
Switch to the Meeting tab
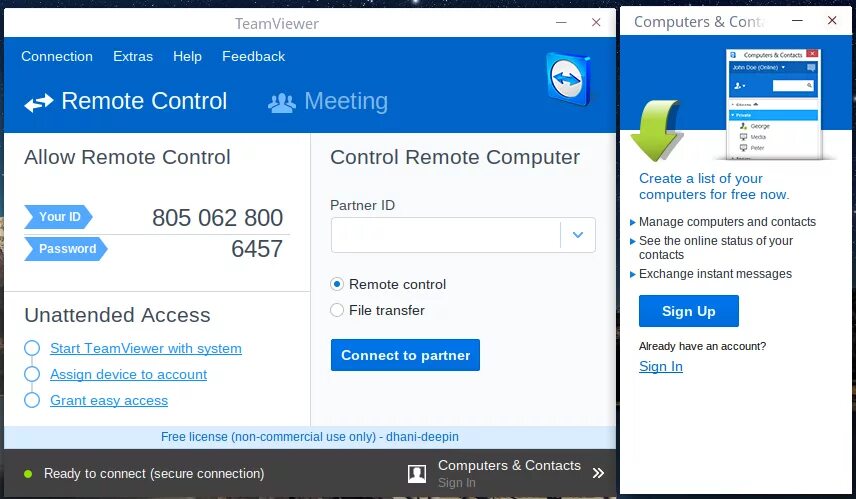pos(328,102)
